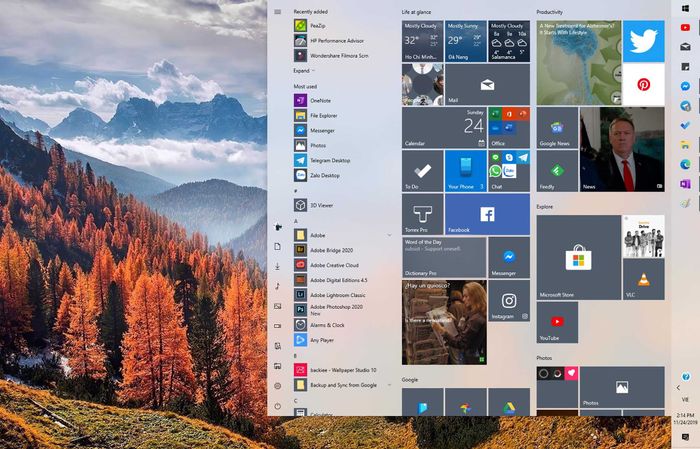Open the To Do tile

422,171
